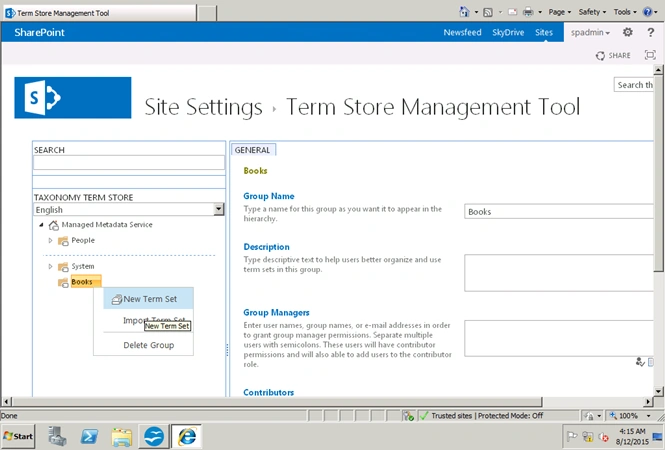The width and height of the screenshot is (665, 450).
Task: Open the Newsfeed link
Action: [x=462, y=32]
